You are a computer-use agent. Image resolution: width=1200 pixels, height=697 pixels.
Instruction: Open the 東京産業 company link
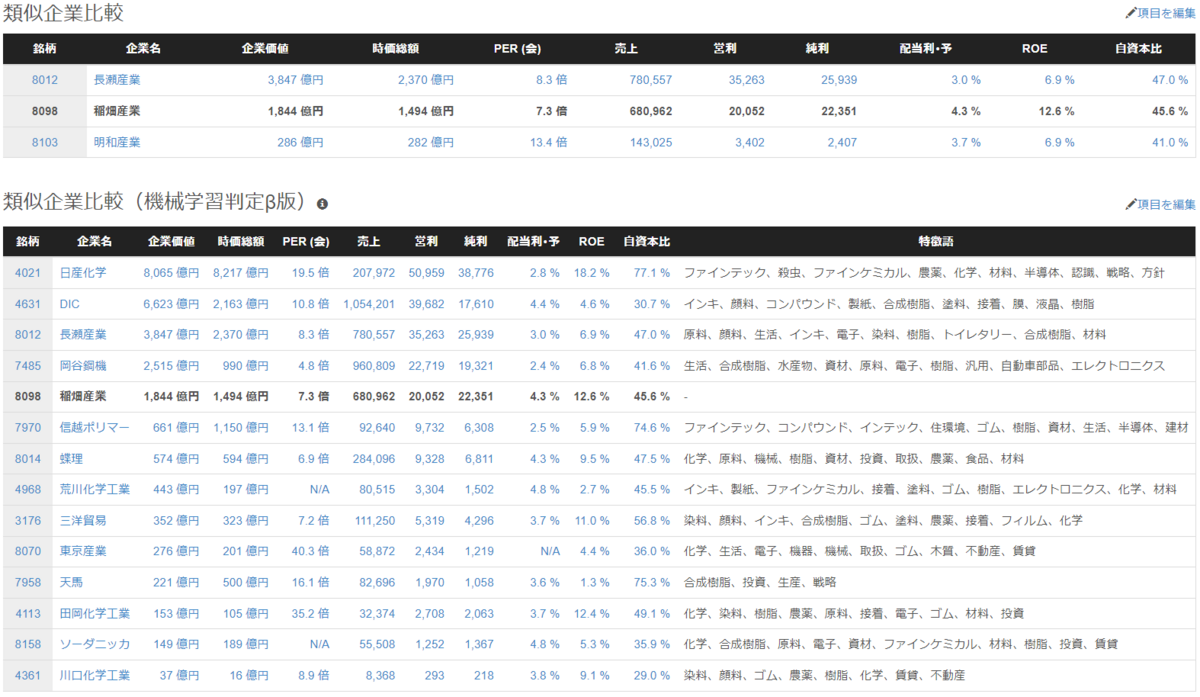[83, 551]
